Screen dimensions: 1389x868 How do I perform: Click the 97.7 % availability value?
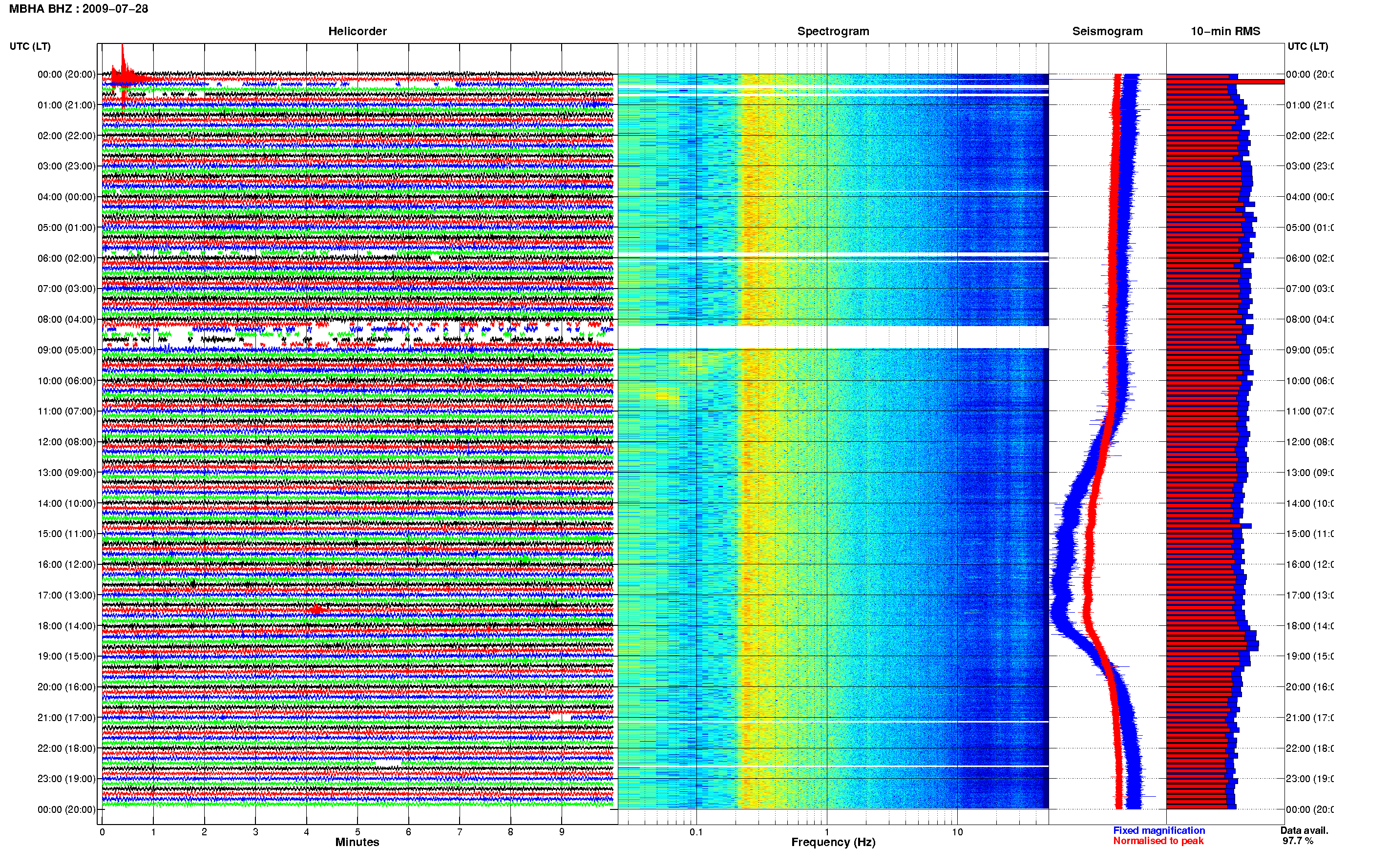(x=1298, y=841)
